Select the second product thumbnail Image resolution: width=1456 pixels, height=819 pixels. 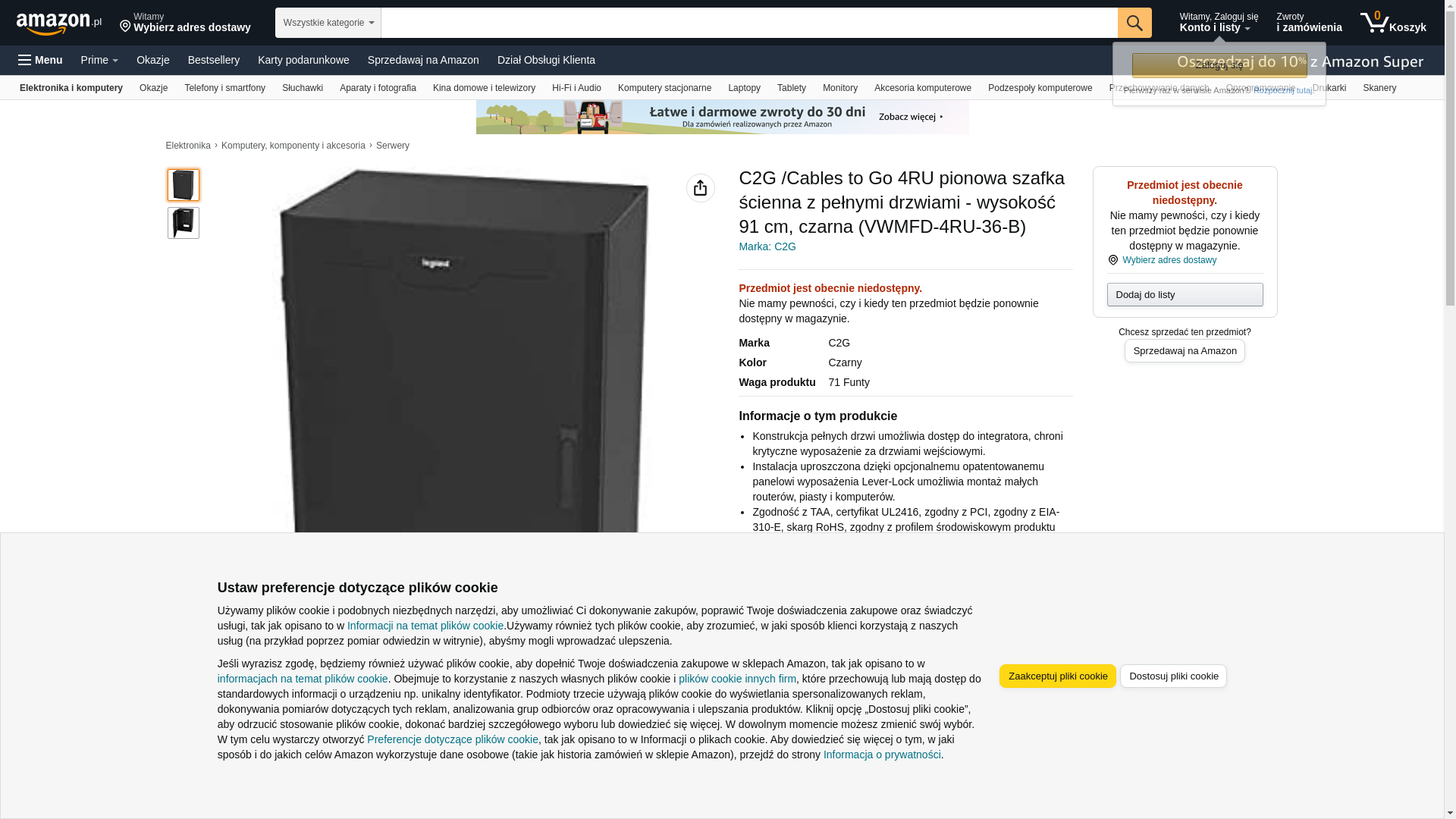coord(184,223)
